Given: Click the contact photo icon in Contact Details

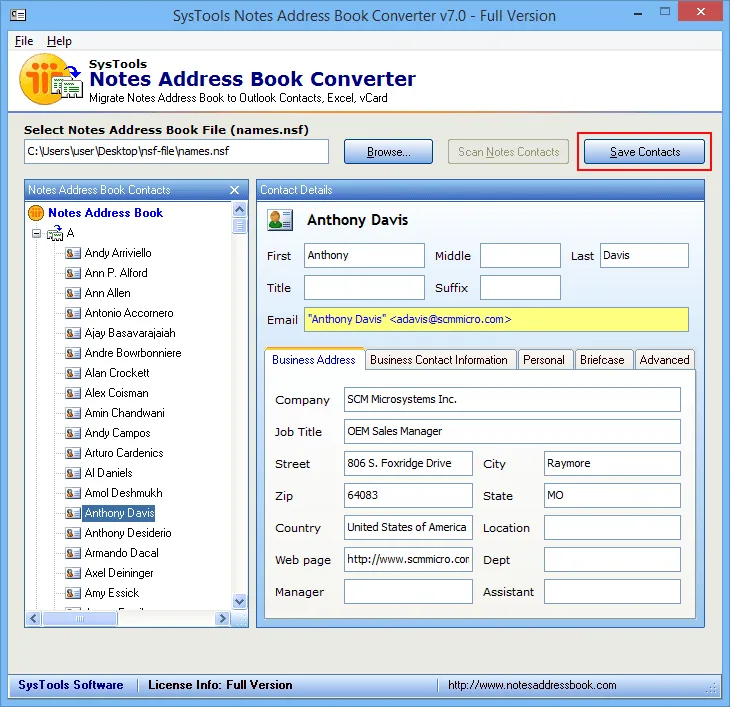Looking at the screenshot, I should coord(280,220).
